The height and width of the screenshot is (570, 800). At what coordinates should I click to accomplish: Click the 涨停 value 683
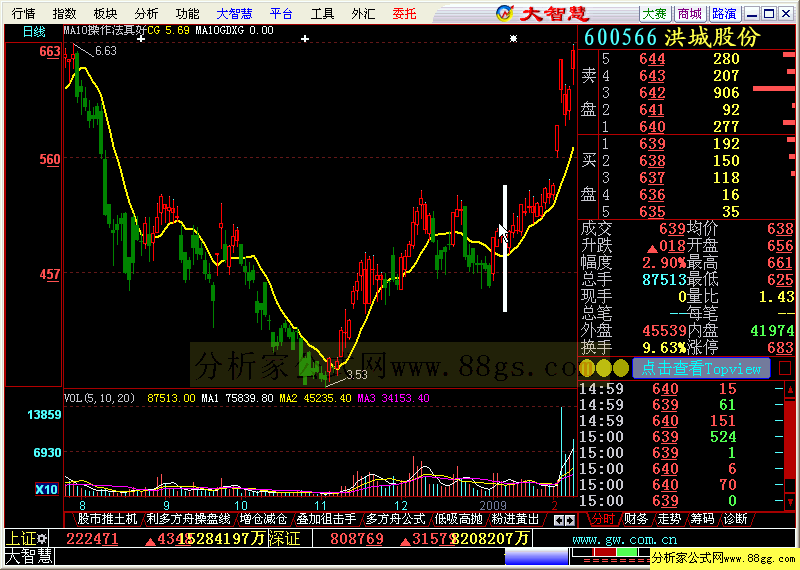click(x=780, y=348)
